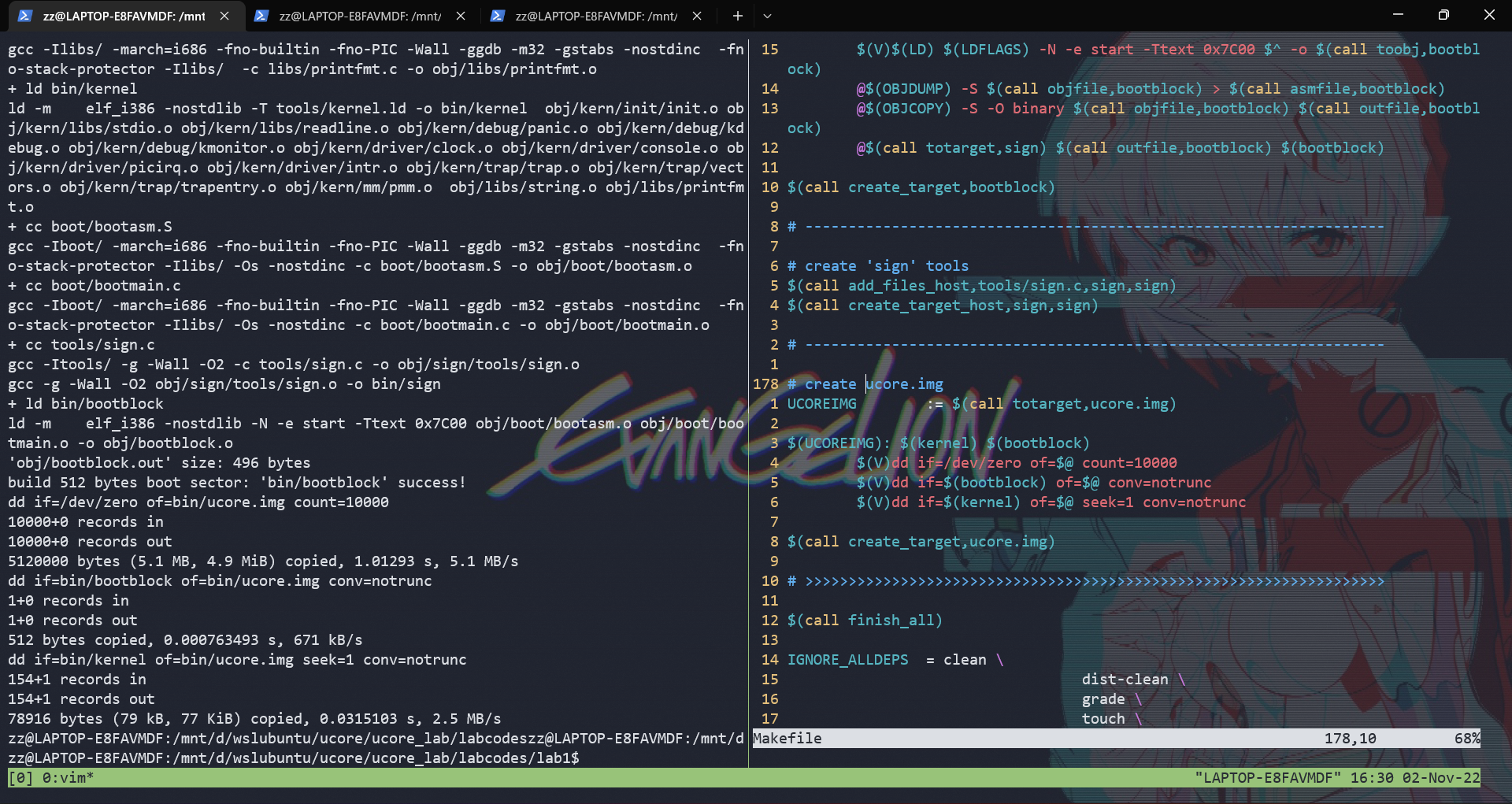
Task: Click '+ cc boot/bootmain.c' output line
Action: coord(94,286)
